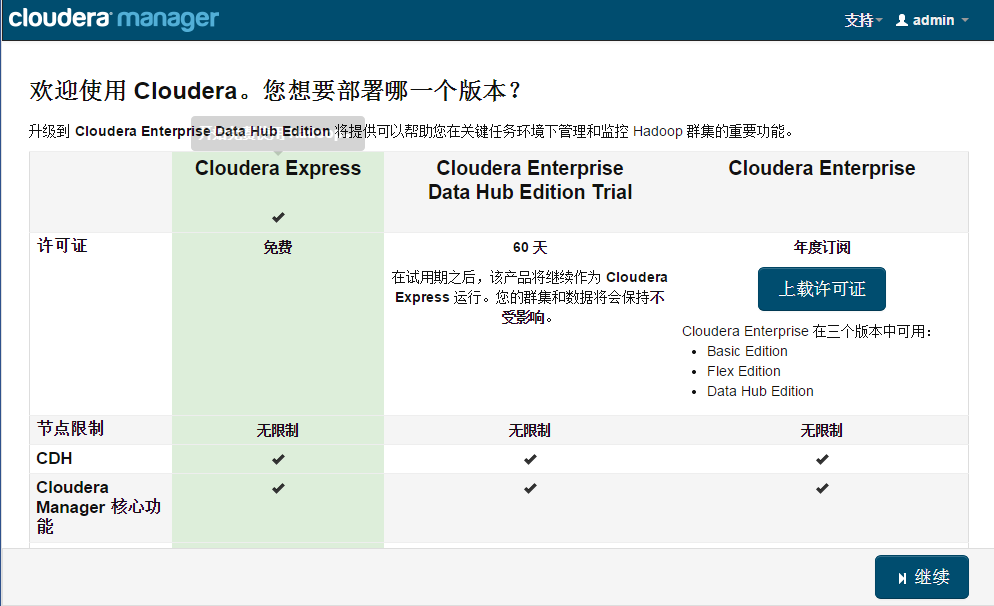Click the Data Hub Edition list item
The width and height of the screenshot is (994, 606).
pos(760,392)
